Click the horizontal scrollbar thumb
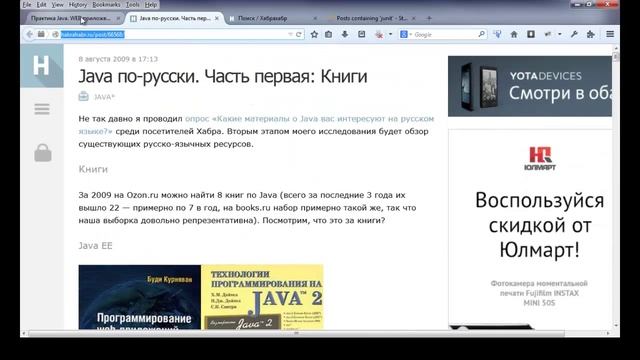 pos(296,333)
